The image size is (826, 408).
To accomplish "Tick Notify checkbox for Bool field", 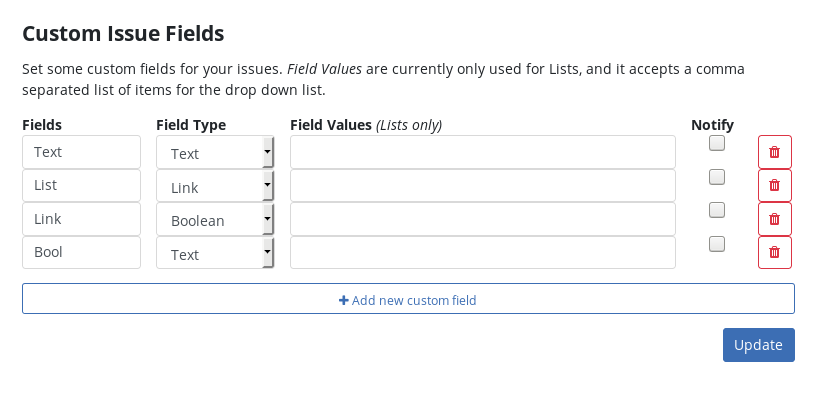I will (716, 244).
